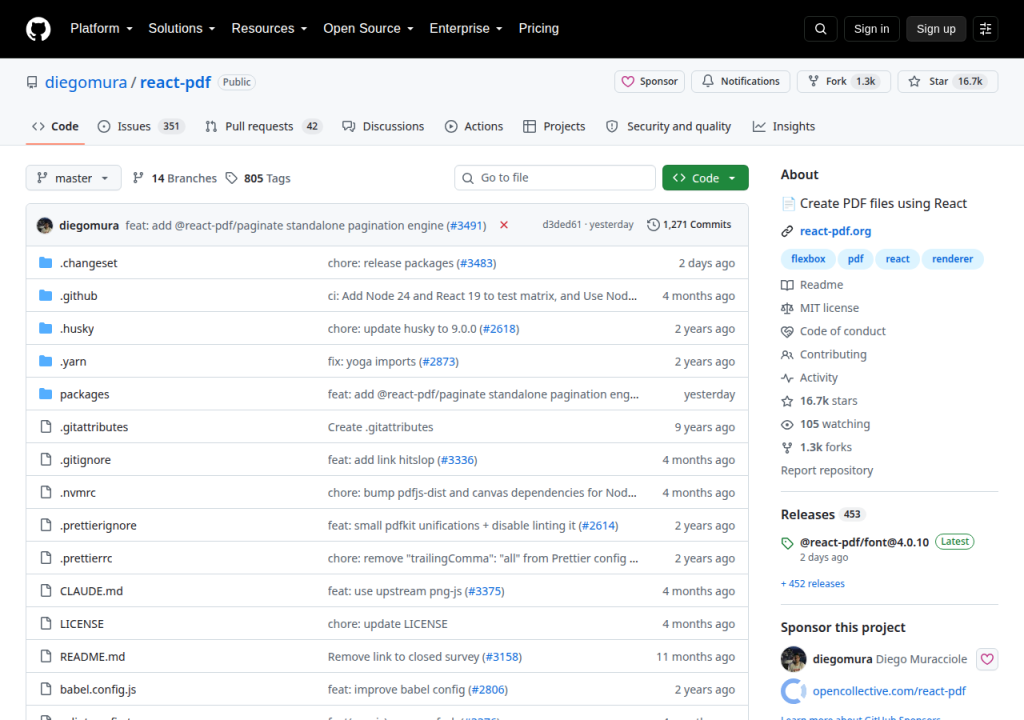The image size is (1024, 720).
Task: Open the + 452 releases link
Action: (x=813, y=583)
